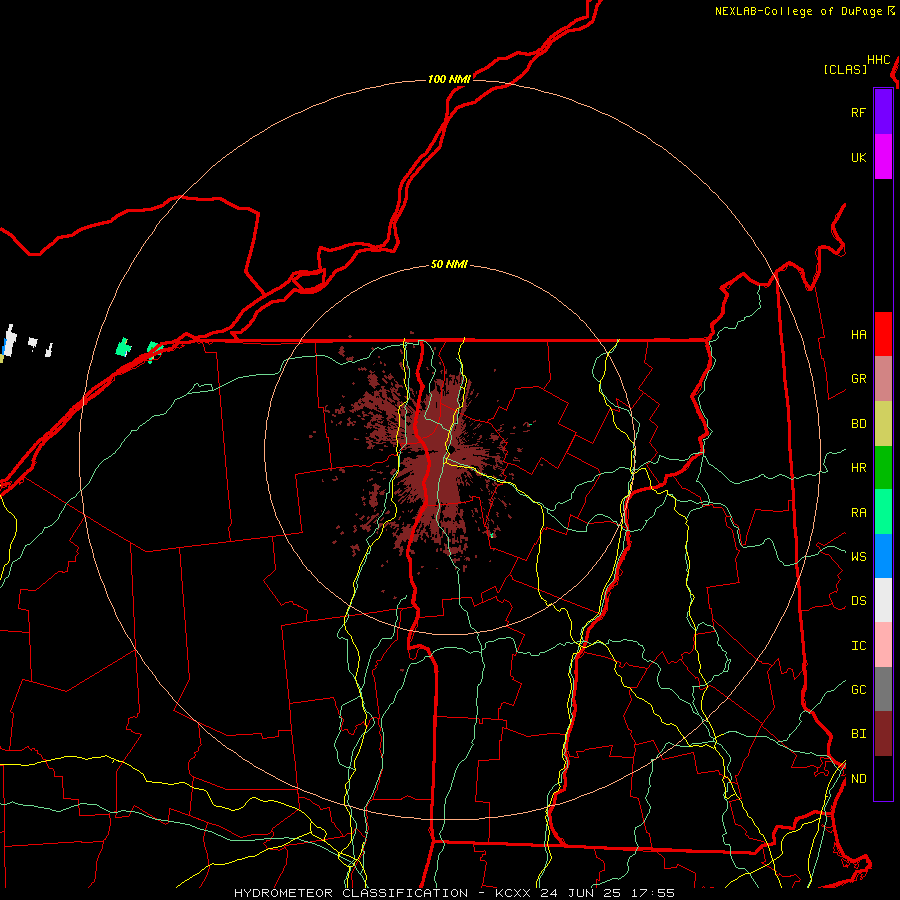Click the DS legend label
The height and width of the screenshot is (900, 900).
click(x=858, y=600)
